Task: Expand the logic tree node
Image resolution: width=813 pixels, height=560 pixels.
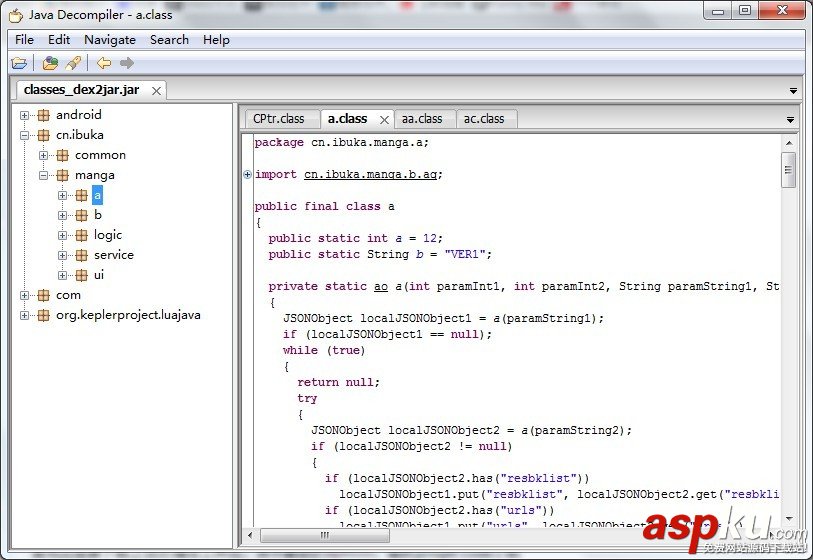Action: [x=62, y=235]
